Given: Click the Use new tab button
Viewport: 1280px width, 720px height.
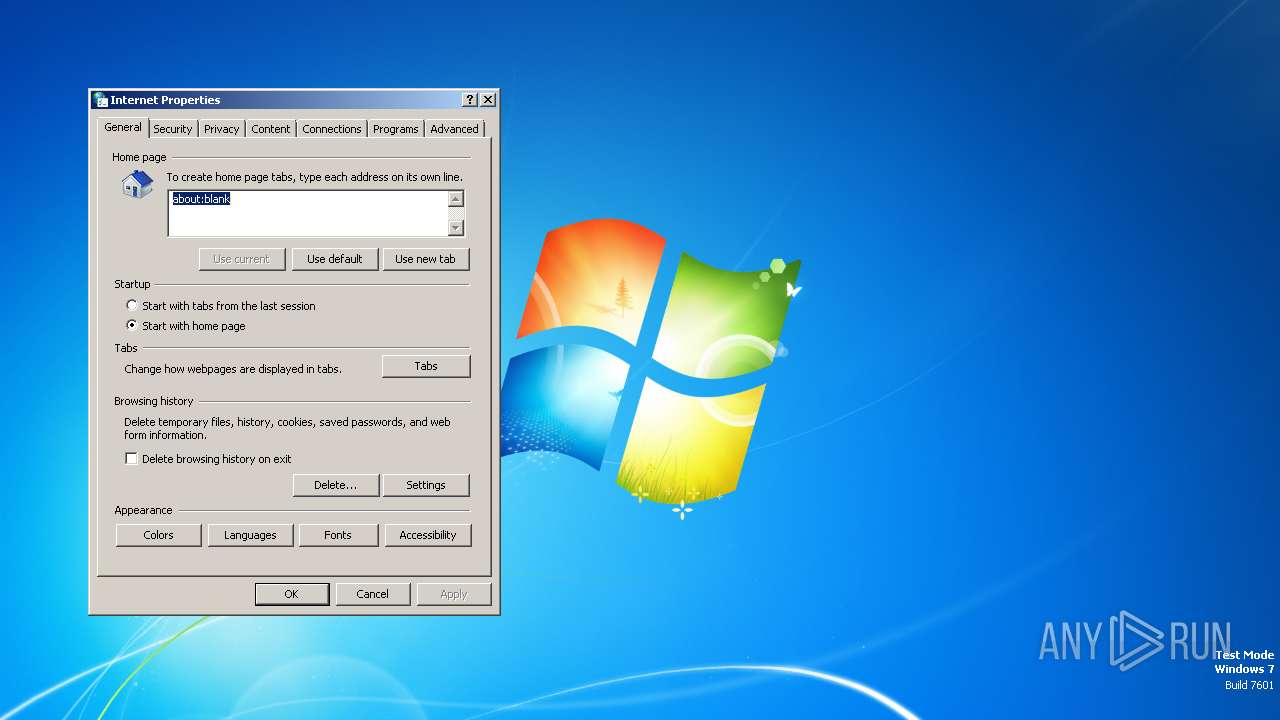Looking at the screenshot, I should point(425,259).
